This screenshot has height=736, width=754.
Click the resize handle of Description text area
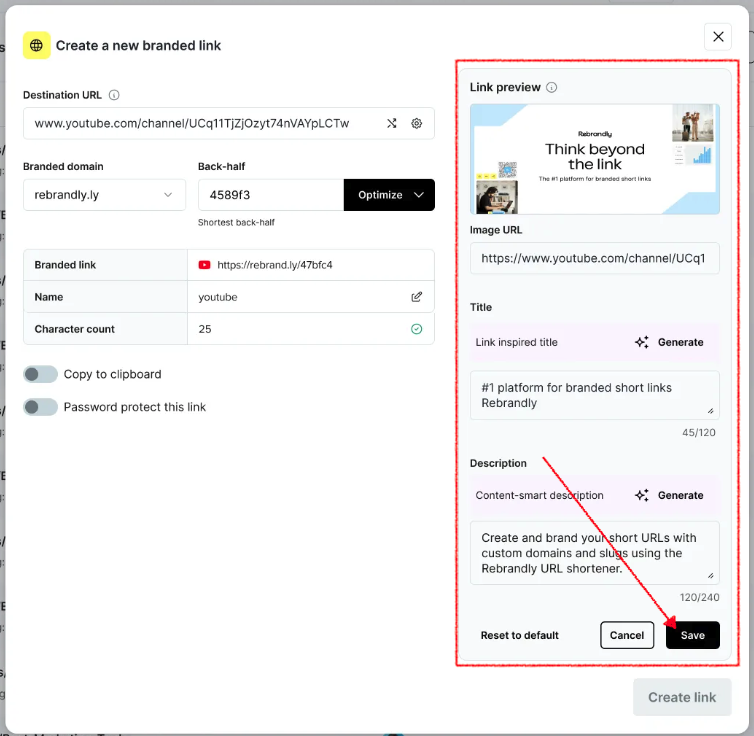click(711, 575)
